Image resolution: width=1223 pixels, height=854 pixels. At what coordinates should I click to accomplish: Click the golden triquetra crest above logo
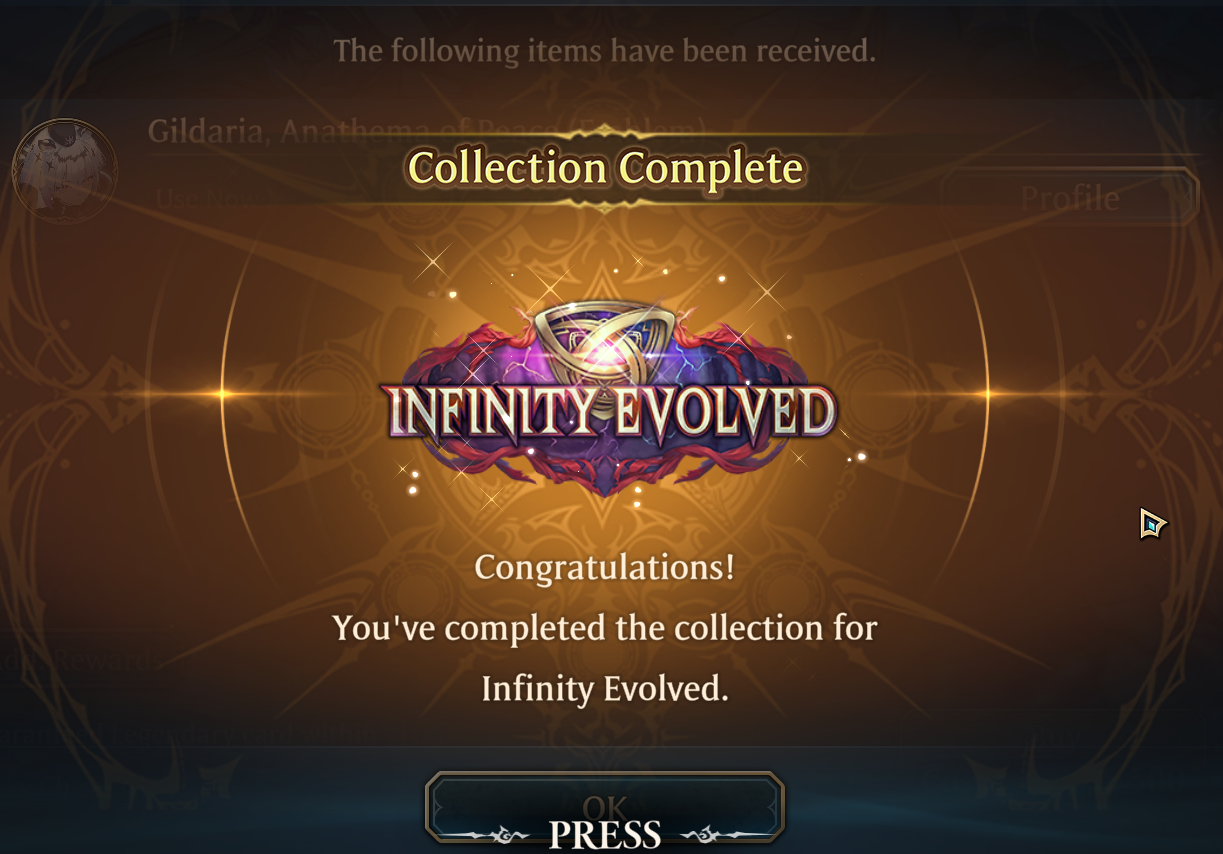604,342
